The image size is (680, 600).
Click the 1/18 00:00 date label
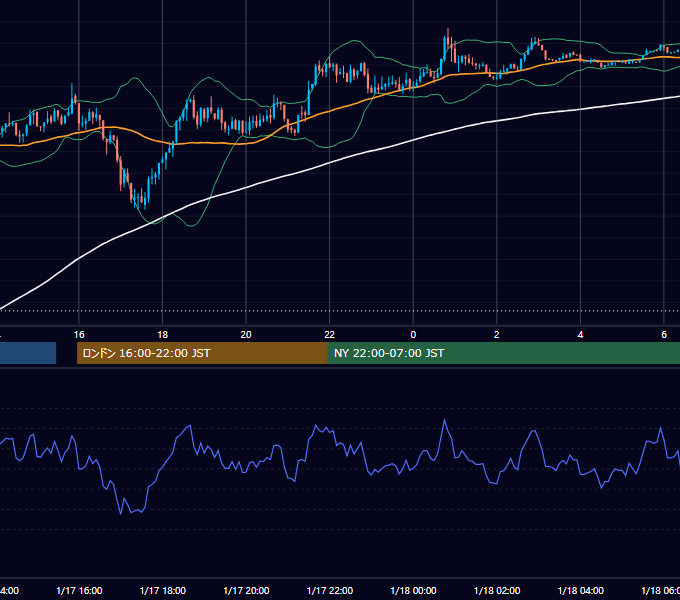(413, 591)
